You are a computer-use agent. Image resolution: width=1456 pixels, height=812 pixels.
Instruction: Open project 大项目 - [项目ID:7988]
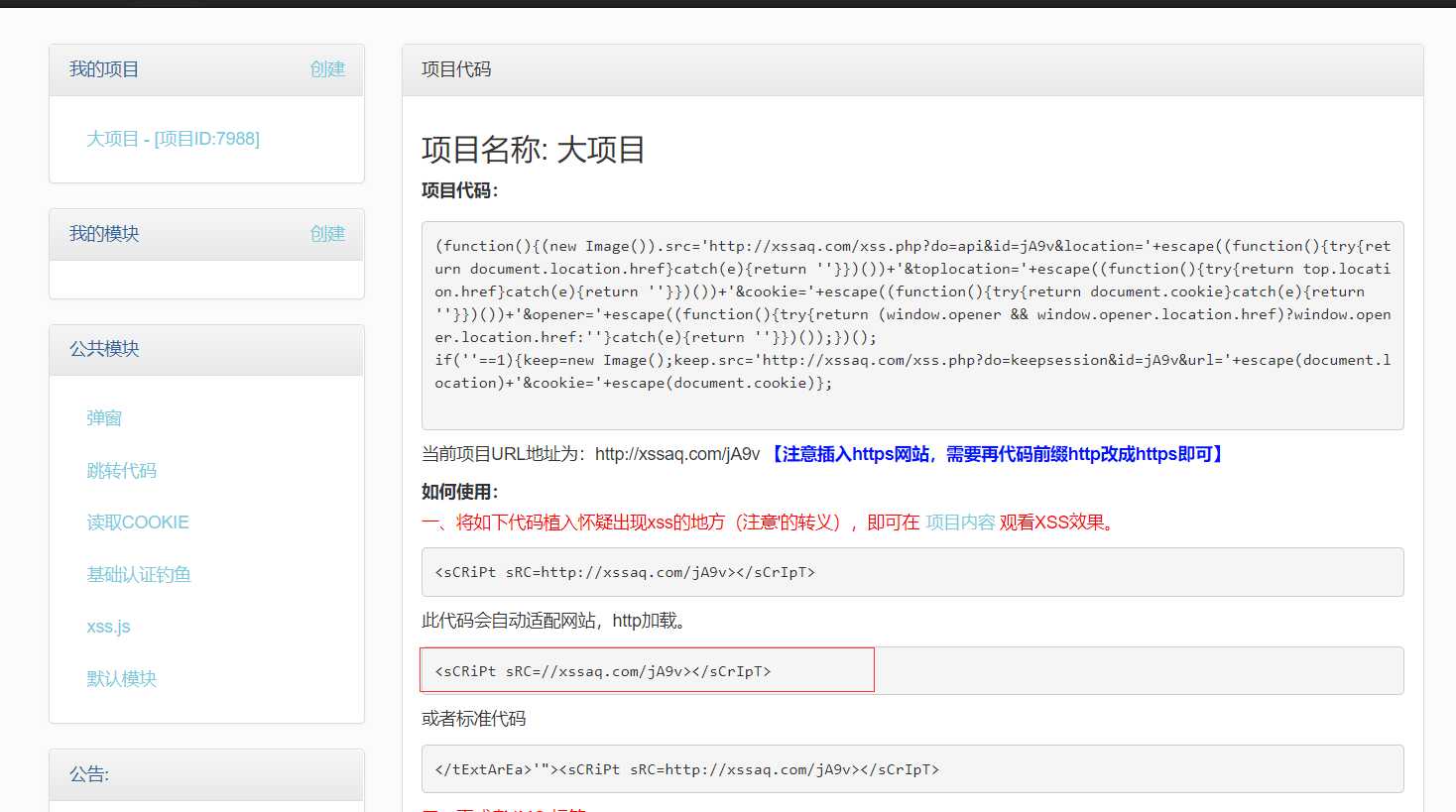[x=173, y=139]
